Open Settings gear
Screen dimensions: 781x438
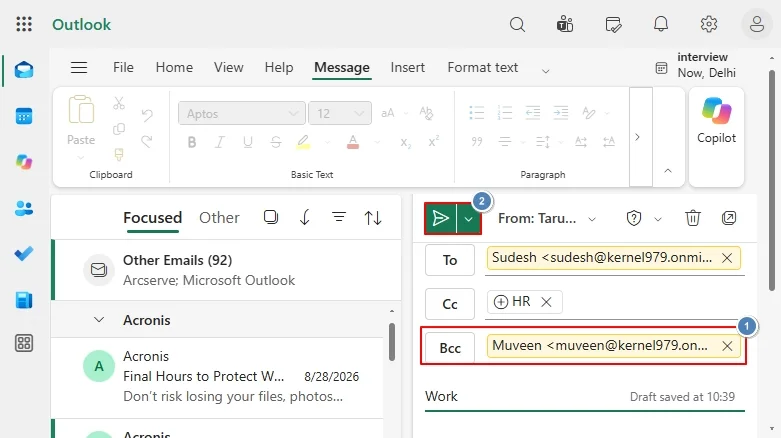click(709, 24)
